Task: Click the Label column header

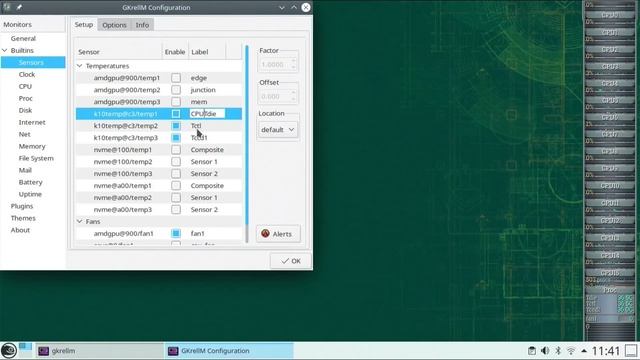Action: coord(207,52)
